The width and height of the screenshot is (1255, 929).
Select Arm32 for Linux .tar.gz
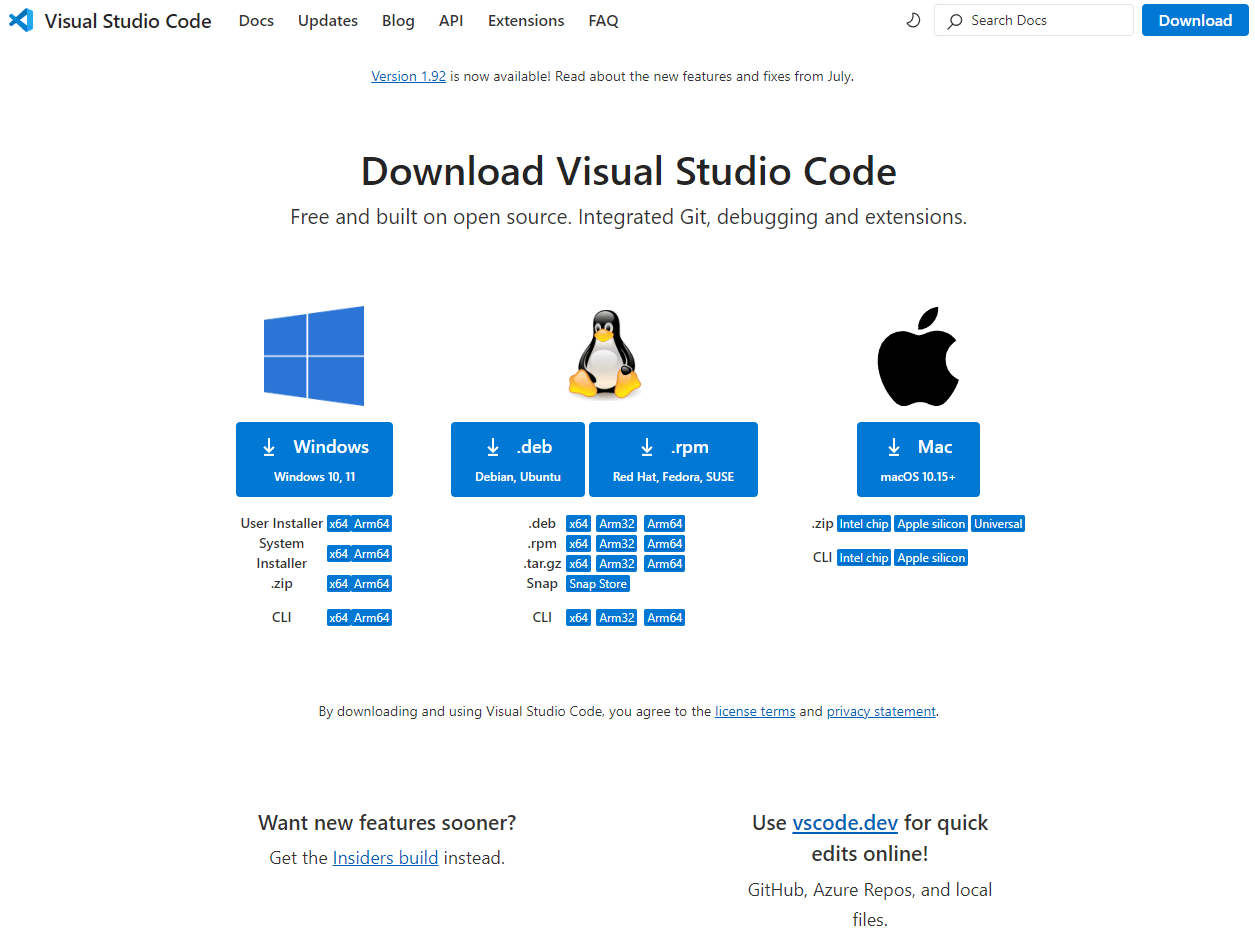pyautogui.click(x=616, y=564)
